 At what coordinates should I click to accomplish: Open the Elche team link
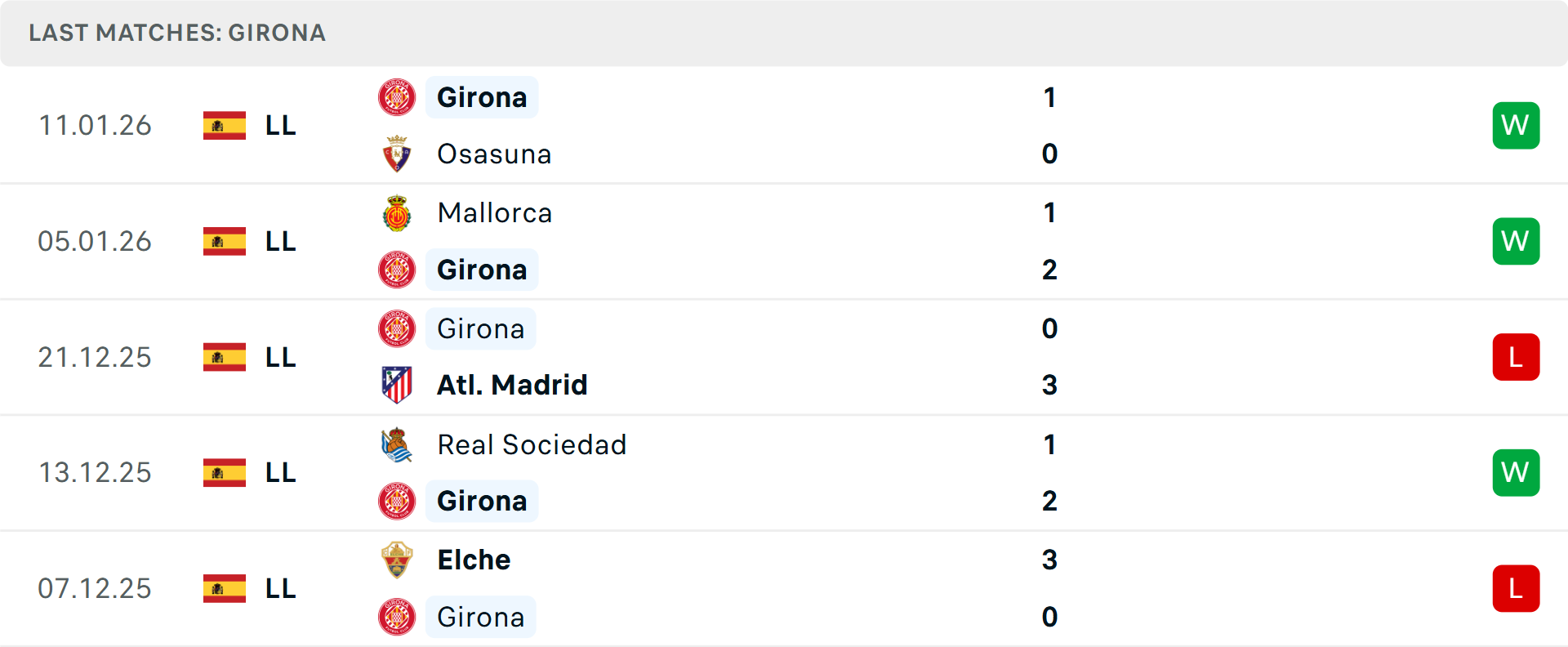click(x=474, y=560)
